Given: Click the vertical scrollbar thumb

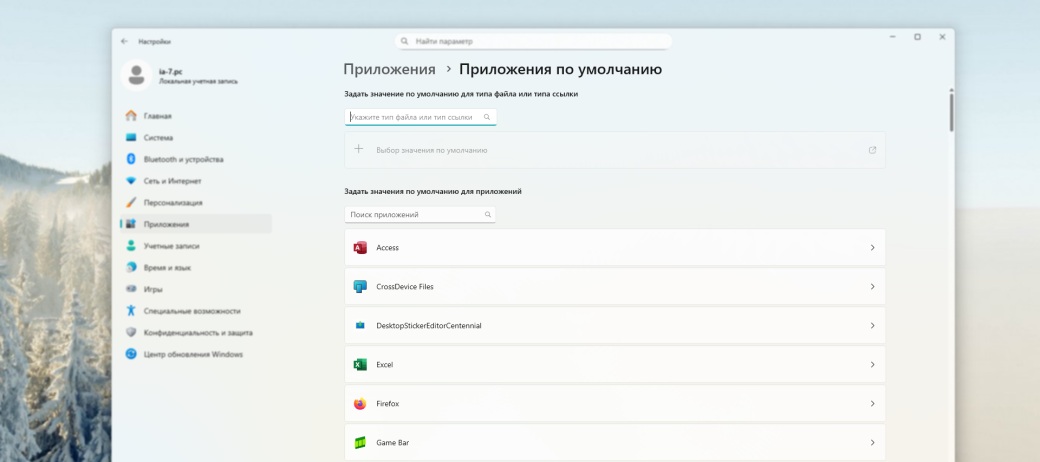Looking at the screenshot, I should [x=951, y=111].
